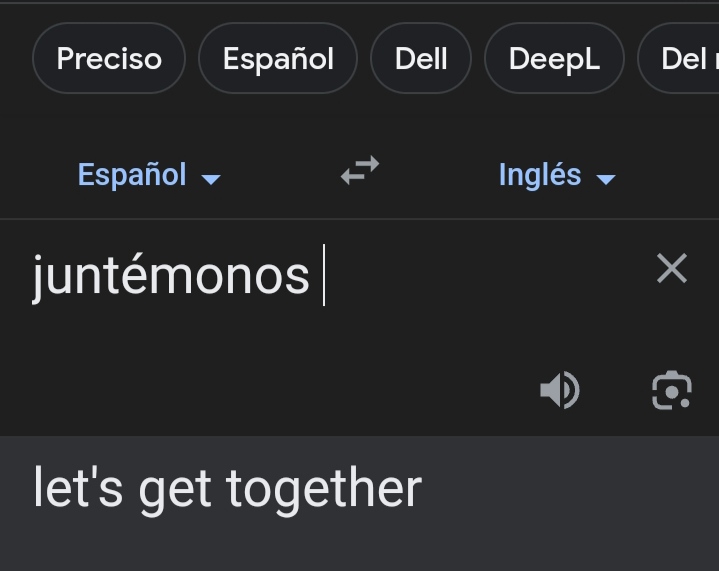Choose the DeepL suggestion chip
Image resolution: width=719 pixels, height=571 pixels.
coord(554,58)
